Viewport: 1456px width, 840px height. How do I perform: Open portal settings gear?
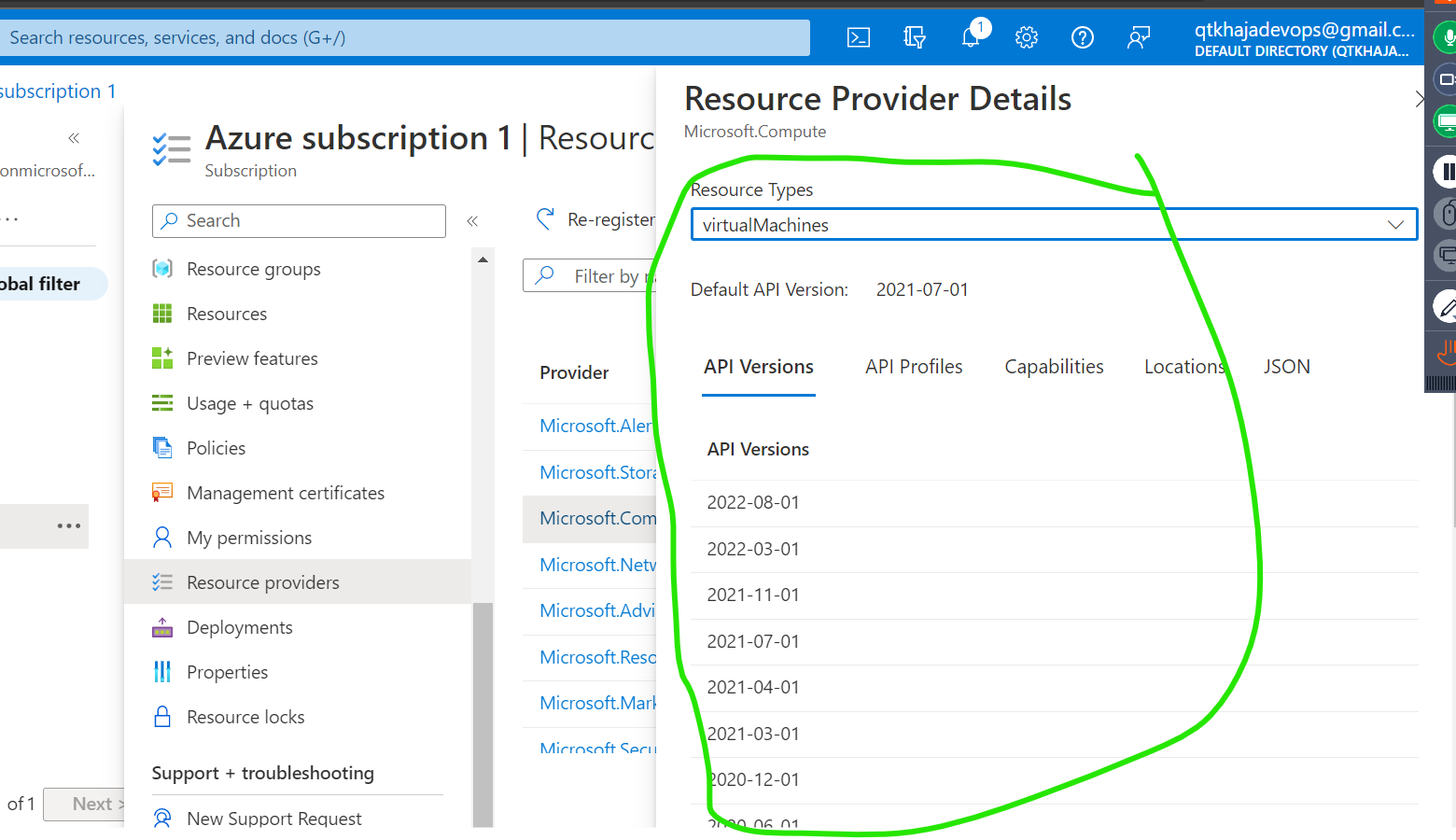click(1027, 37)
